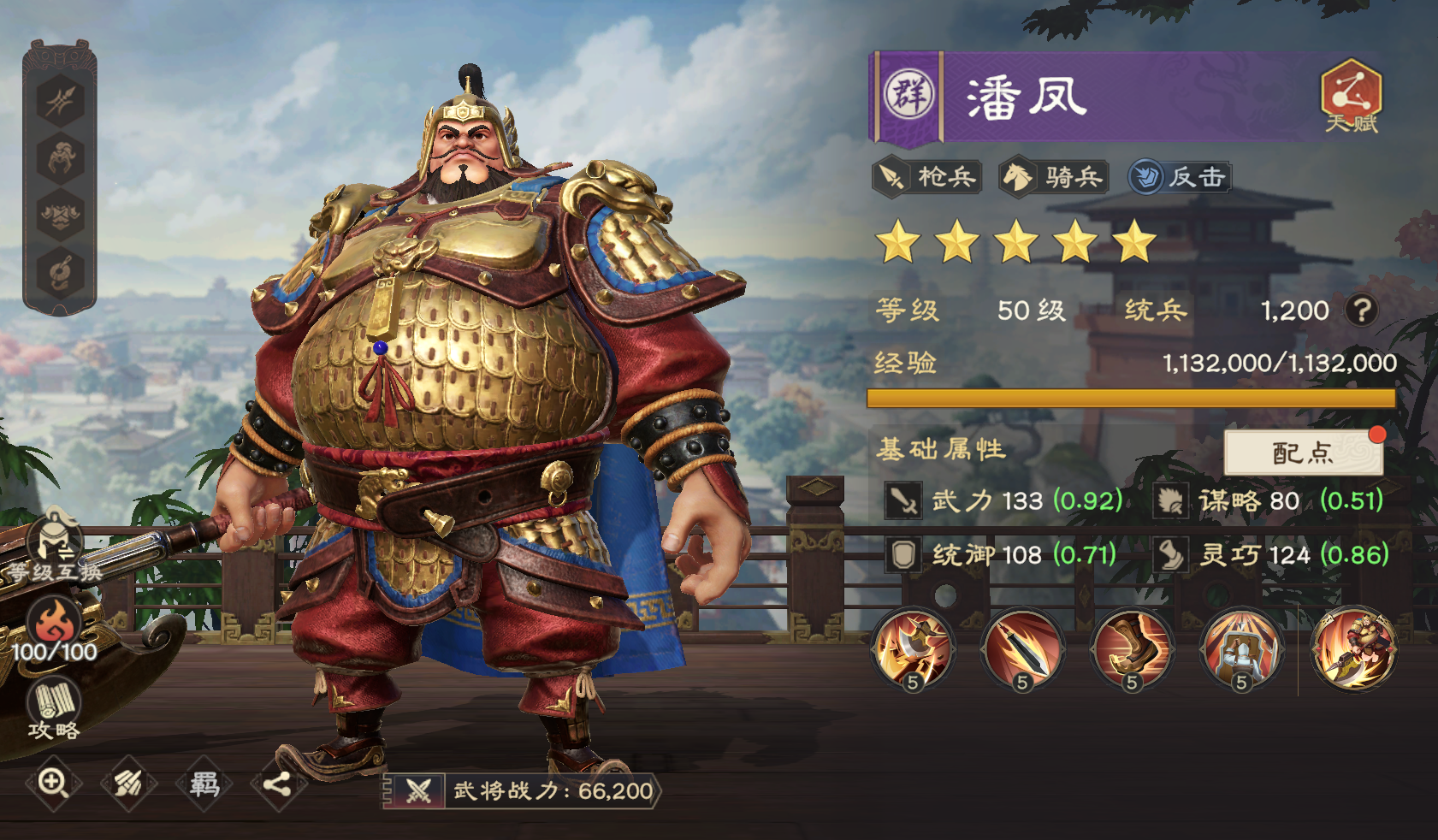
Task: Click the share icon at bottom
Action: 277,783
